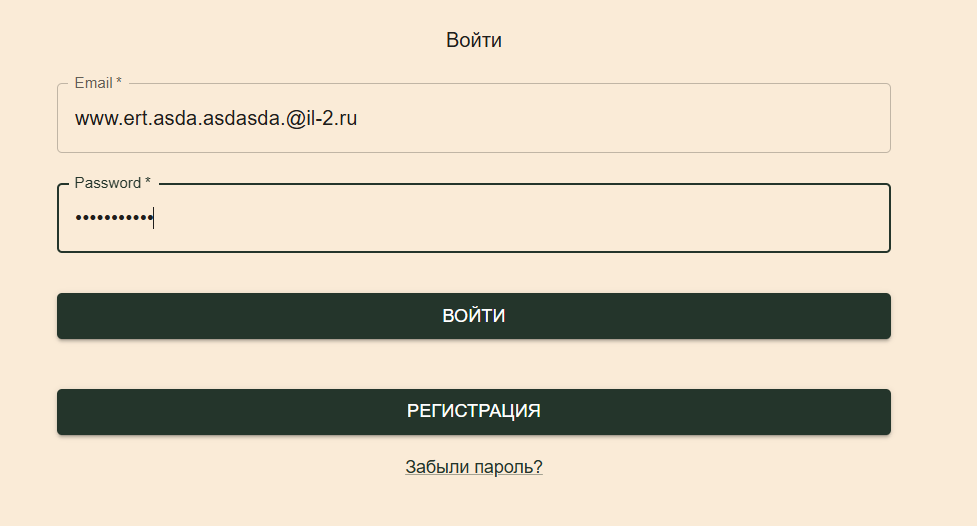Click the start of the email text

point(76,119)
